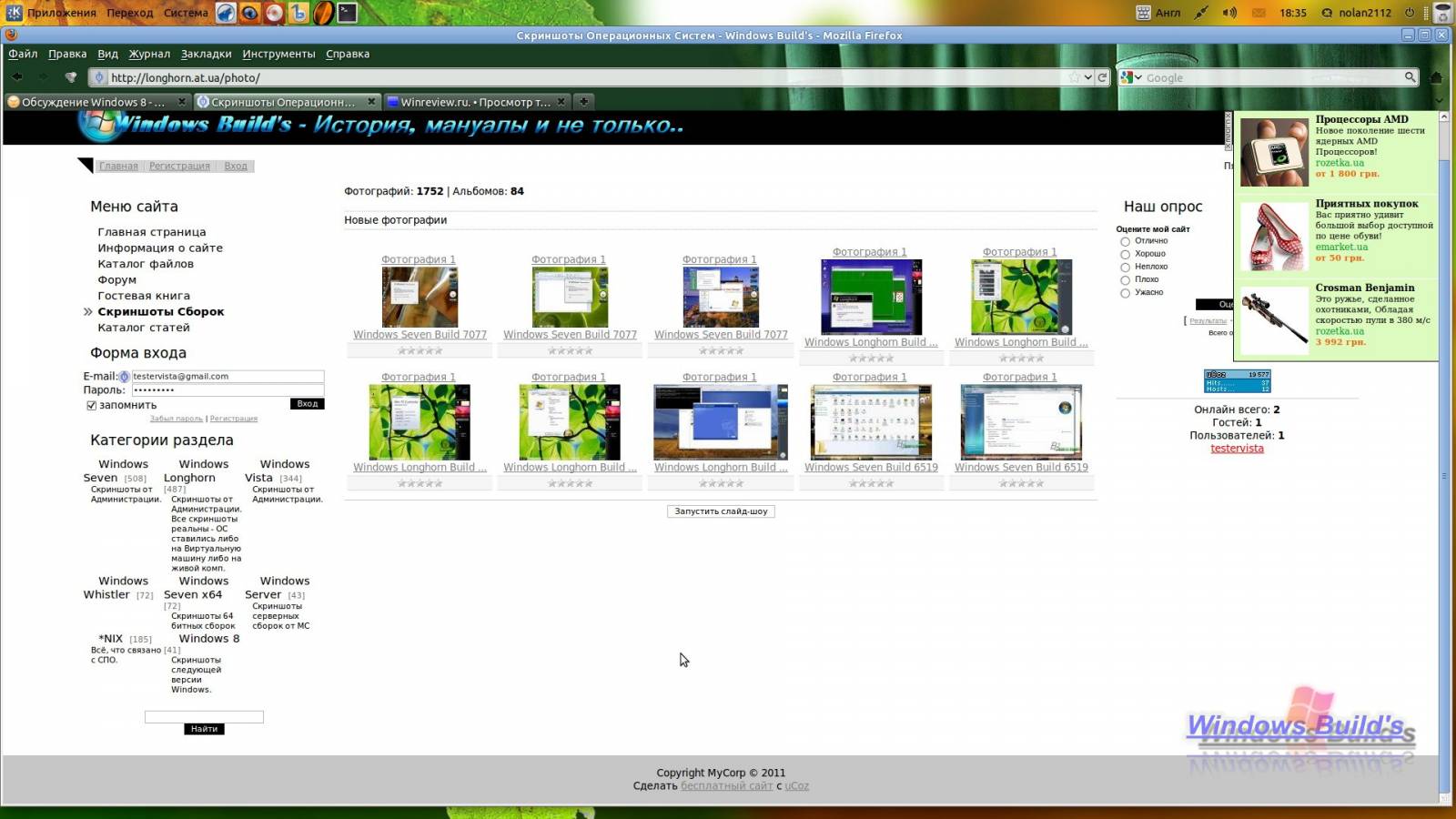Click the magnifier in the Google search box

coord(1410,77)
